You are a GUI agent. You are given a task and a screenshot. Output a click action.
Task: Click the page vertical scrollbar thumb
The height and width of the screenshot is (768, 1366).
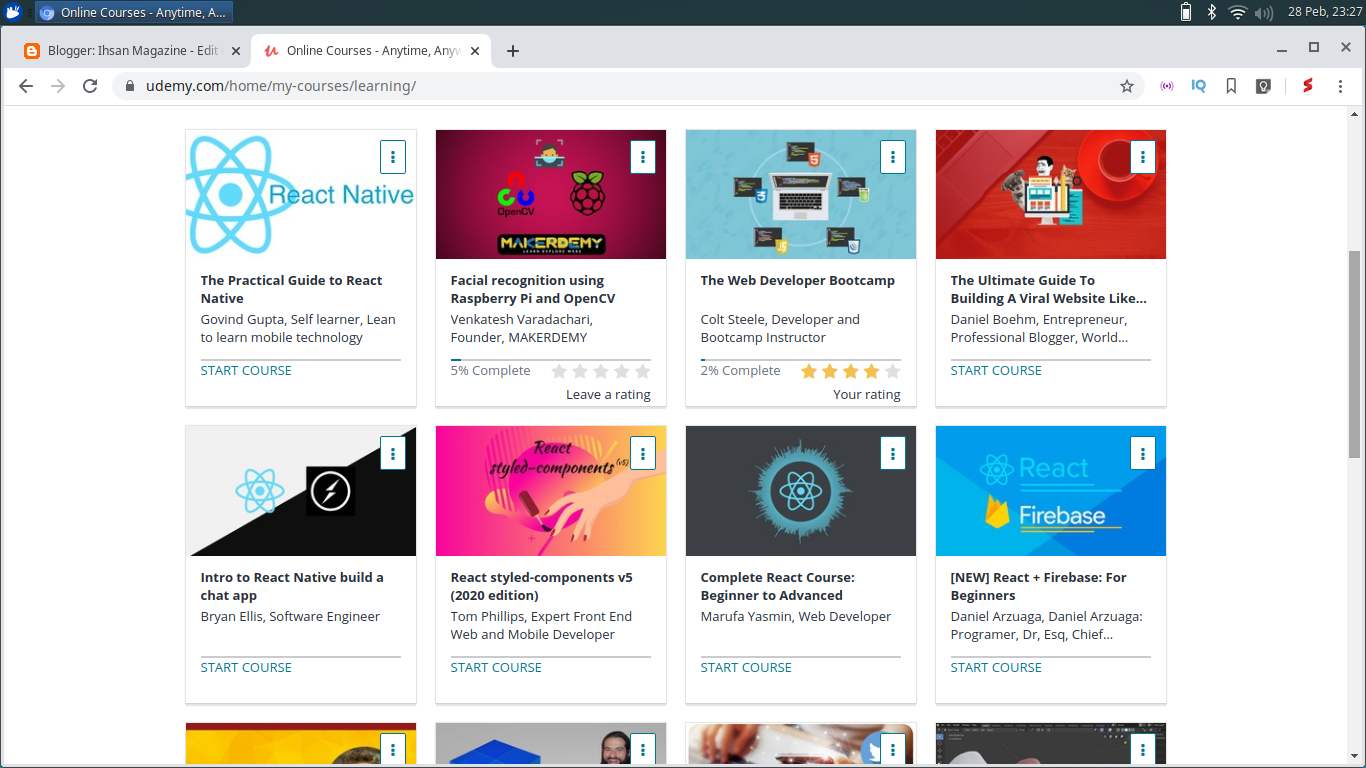tap(1355, 354)
